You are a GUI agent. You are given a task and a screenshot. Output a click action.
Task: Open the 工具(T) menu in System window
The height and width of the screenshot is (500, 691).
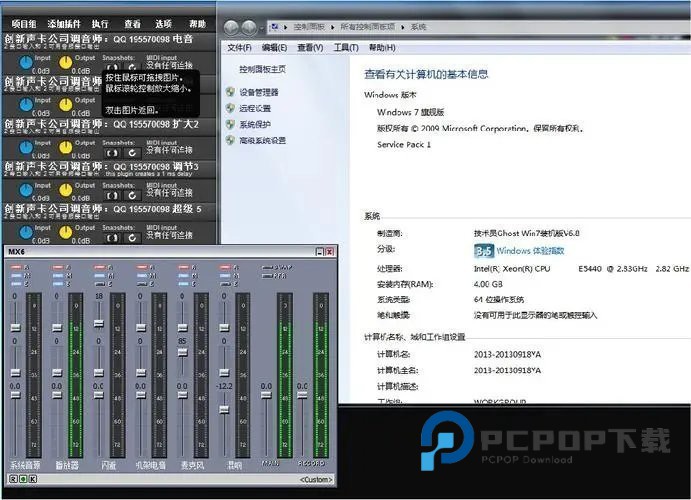pos(346,48)
